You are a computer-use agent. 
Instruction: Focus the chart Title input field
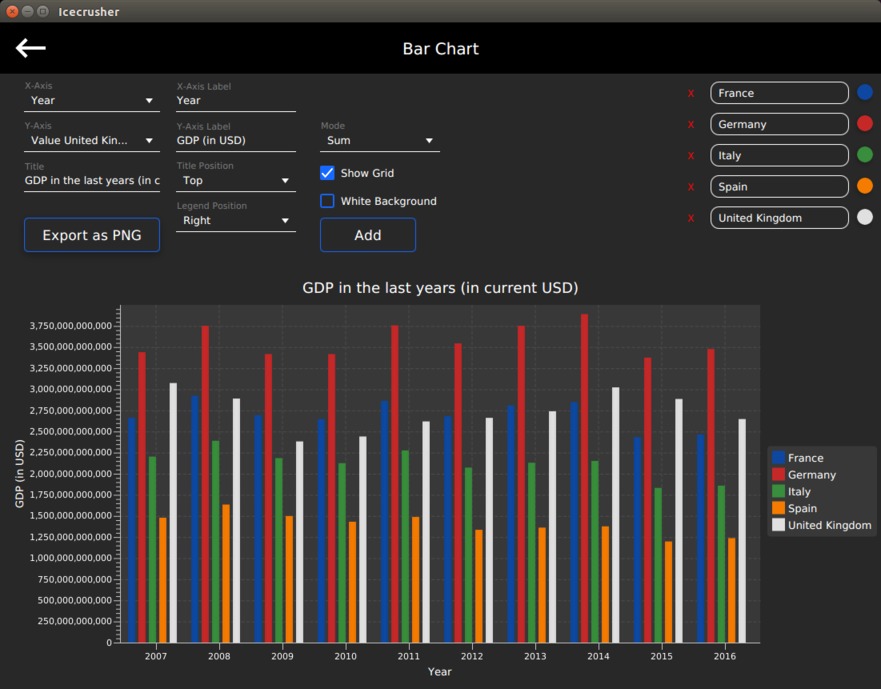point(92,180)
